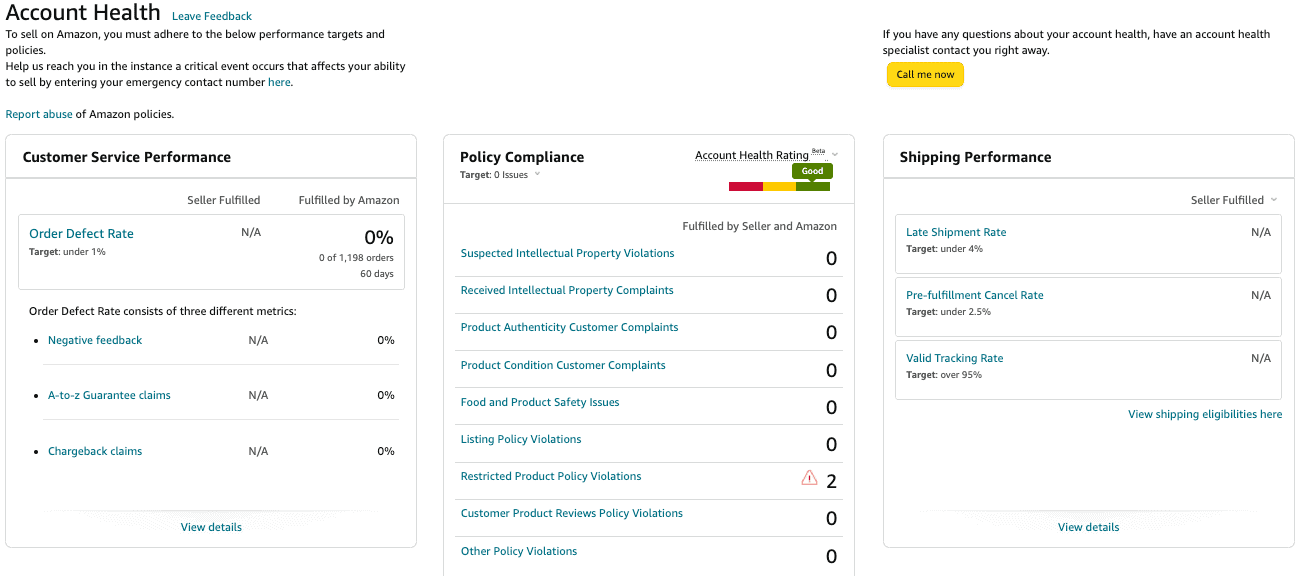Open the Seller Fulfilled dropdown

[x=1234, y=200]
